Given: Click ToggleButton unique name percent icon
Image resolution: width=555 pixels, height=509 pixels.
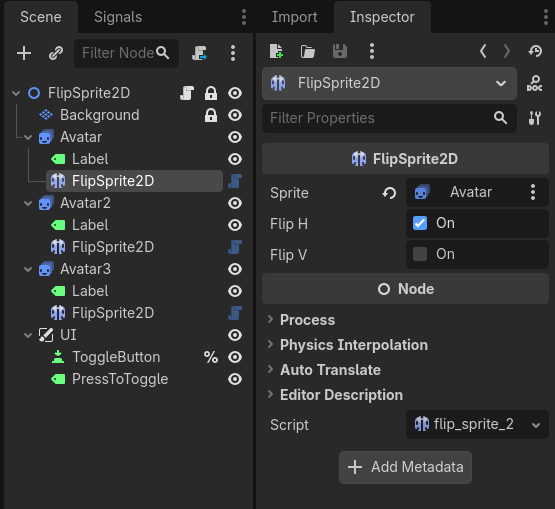Looking at the screenshot, I should tap(211, 357).
